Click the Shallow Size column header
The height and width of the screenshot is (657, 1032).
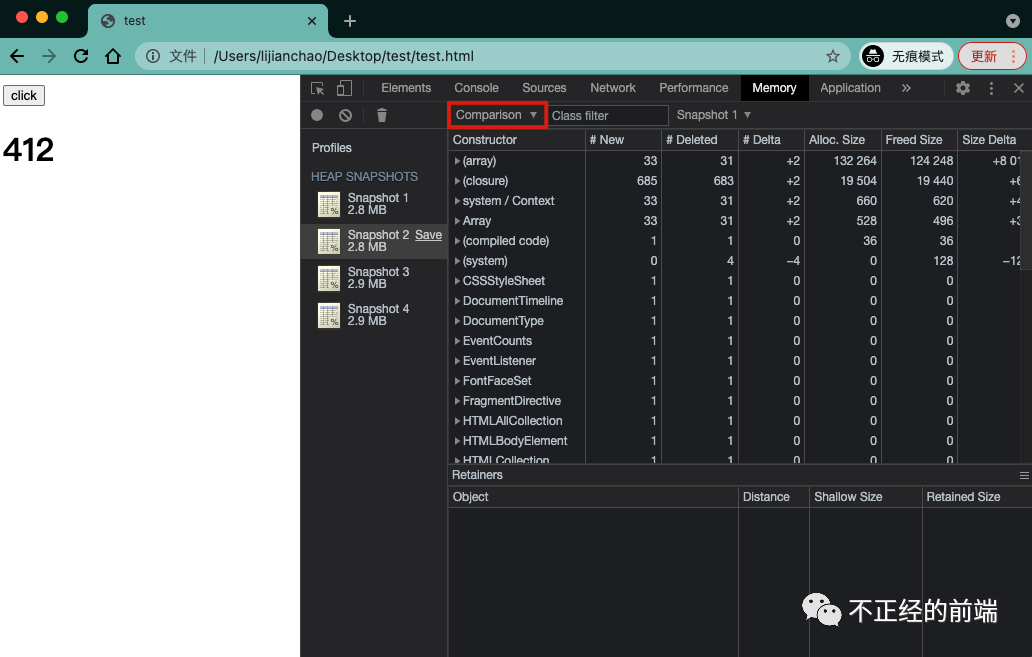point(865,497)
